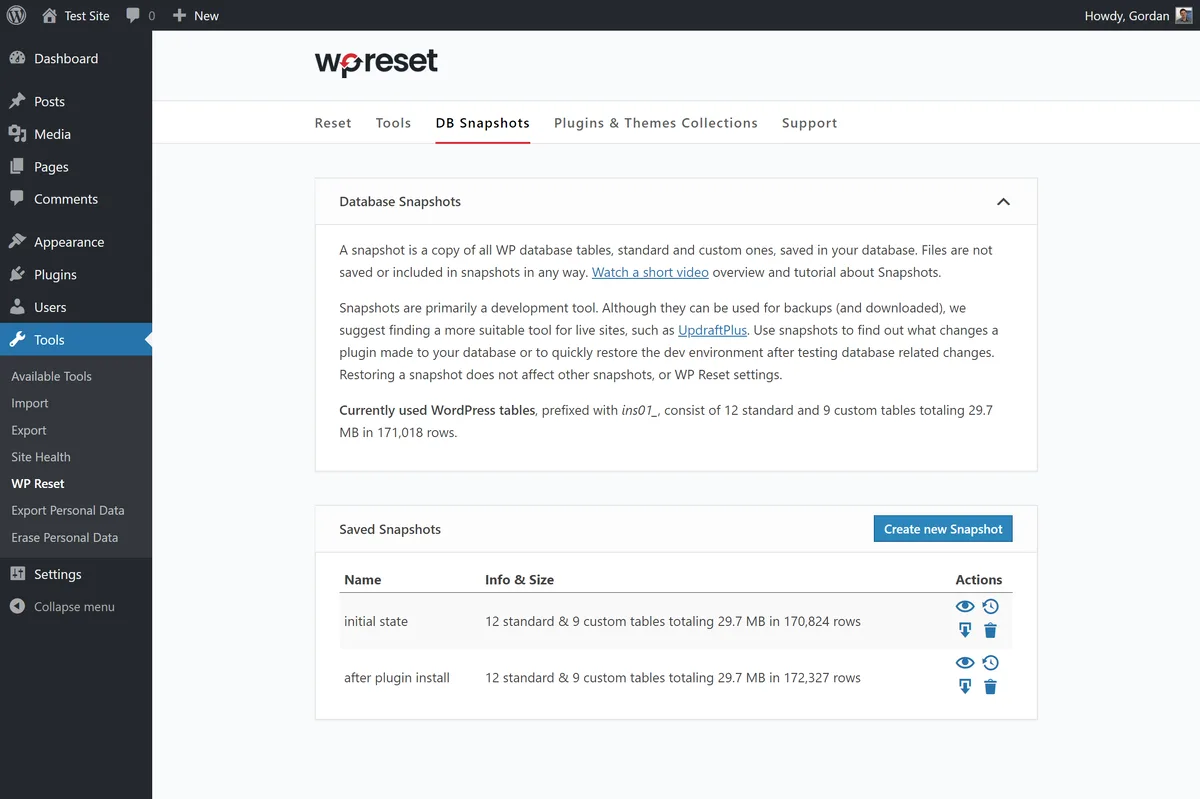Click the Media library icon
The image size is (1200, 799).
[17, 134]
